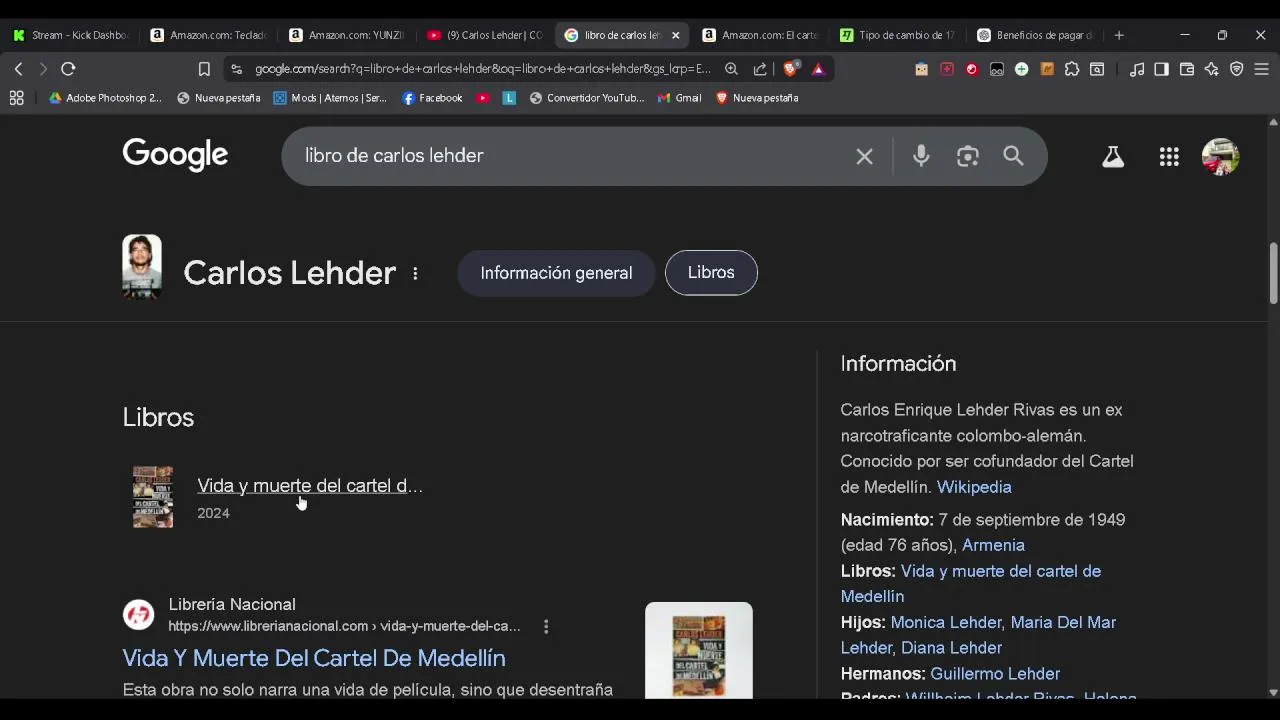This screenshot has width=1280, height=720.
Task: Switch to the Carlos Lehder YouTube tab
Action: click(486, 35)
